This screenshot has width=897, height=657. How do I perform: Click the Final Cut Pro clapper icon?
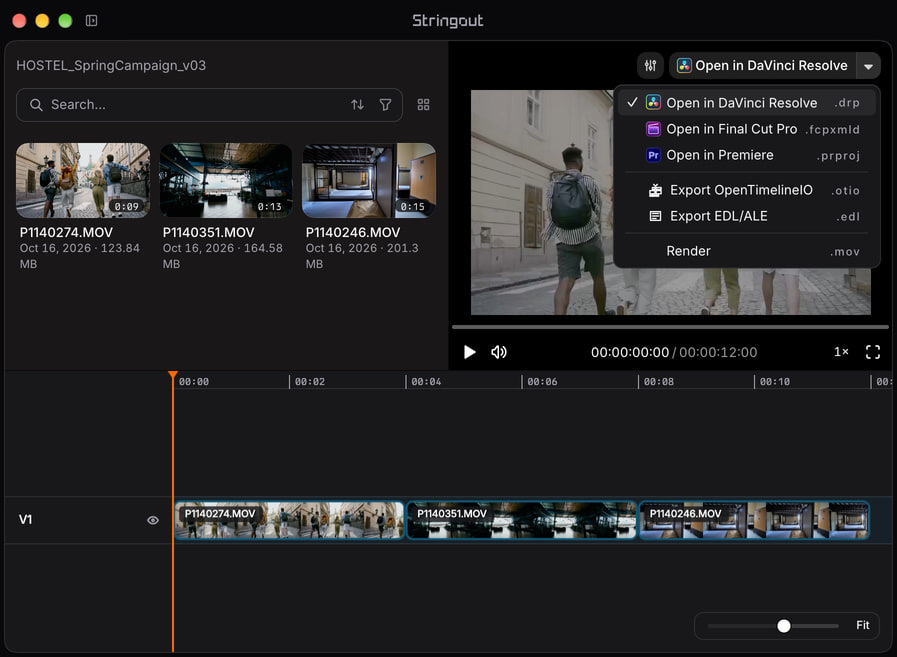pos(653,129)
